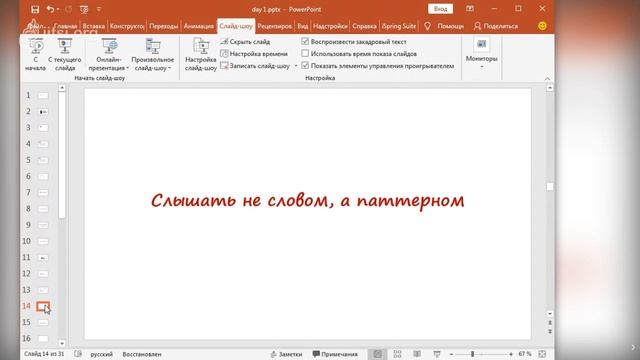This screenshot has width=640, height=360.
Task: Open the Анимация tab
Action: pyautogui.click(x=199, y=26)
